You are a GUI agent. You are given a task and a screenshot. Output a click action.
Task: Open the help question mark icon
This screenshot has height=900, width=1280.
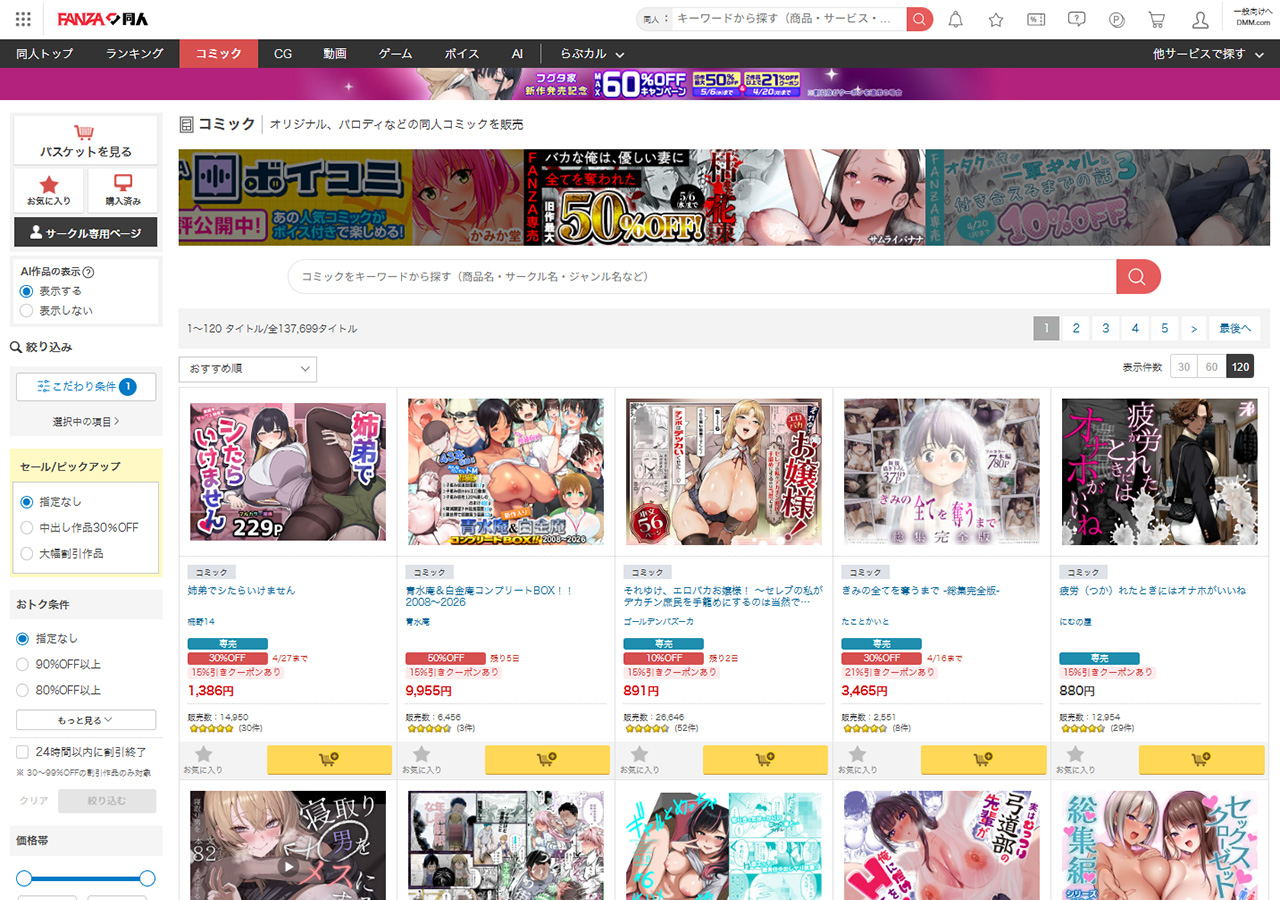point(1076,20)
